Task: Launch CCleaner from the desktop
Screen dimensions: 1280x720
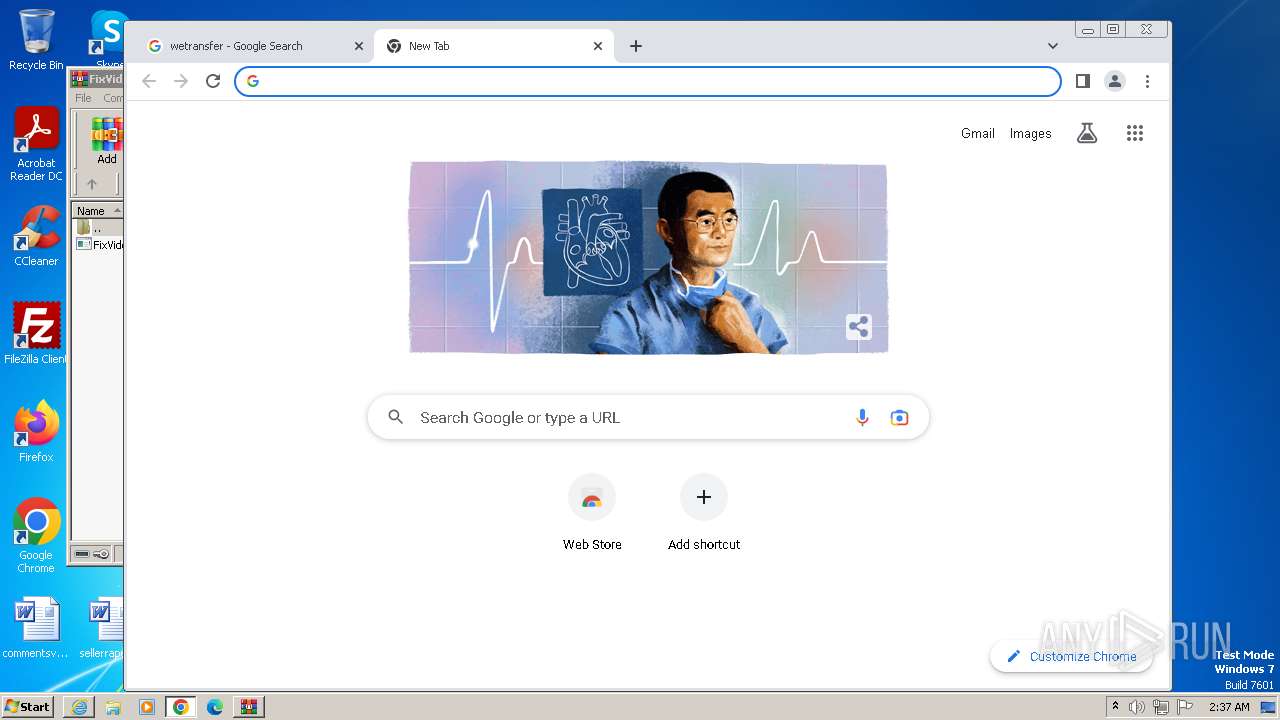Action: (x=36, y=236)
